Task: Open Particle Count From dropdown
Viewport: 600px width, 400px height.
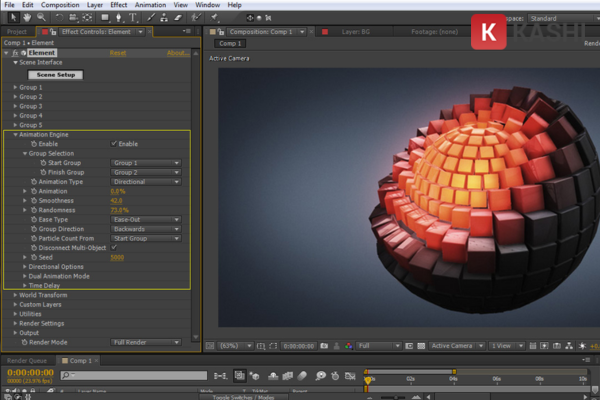Action: (145, 238)
